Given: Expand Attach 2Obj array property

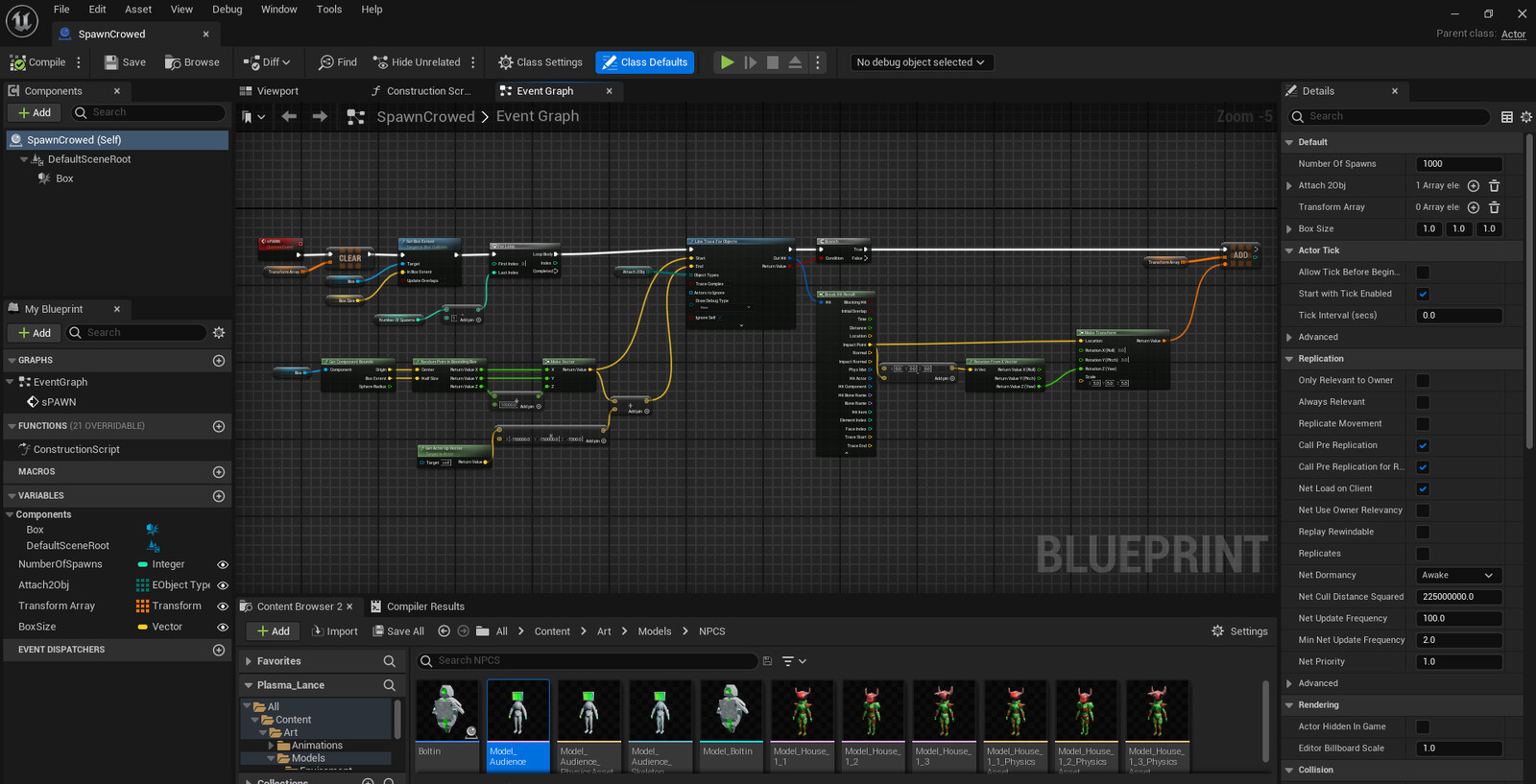Looking at the screenshot, I should coord(1289,186).
